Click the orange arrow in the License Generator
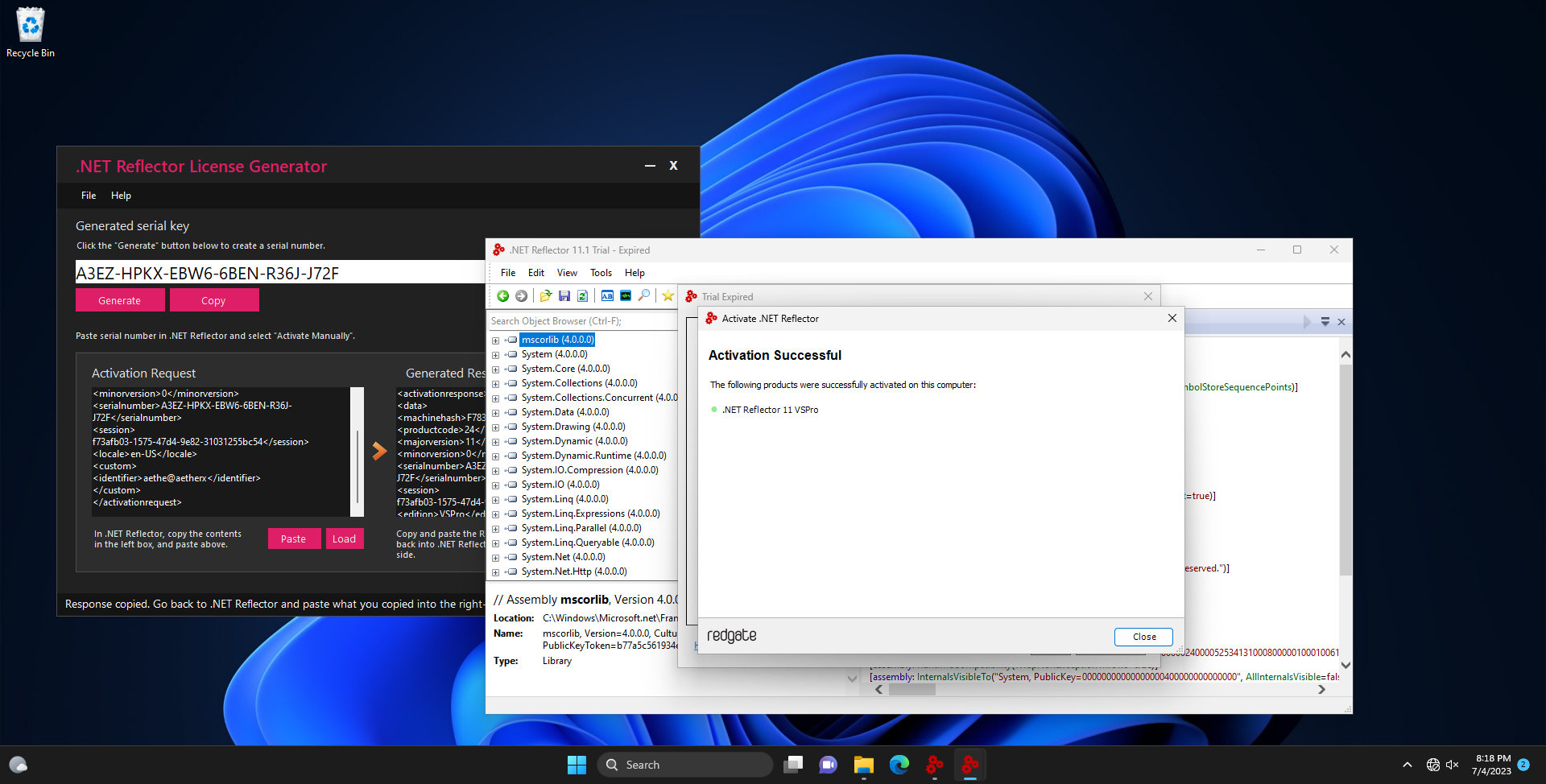Image resolution: width=1546 pixels, height=784 pixels. (379, 451)
